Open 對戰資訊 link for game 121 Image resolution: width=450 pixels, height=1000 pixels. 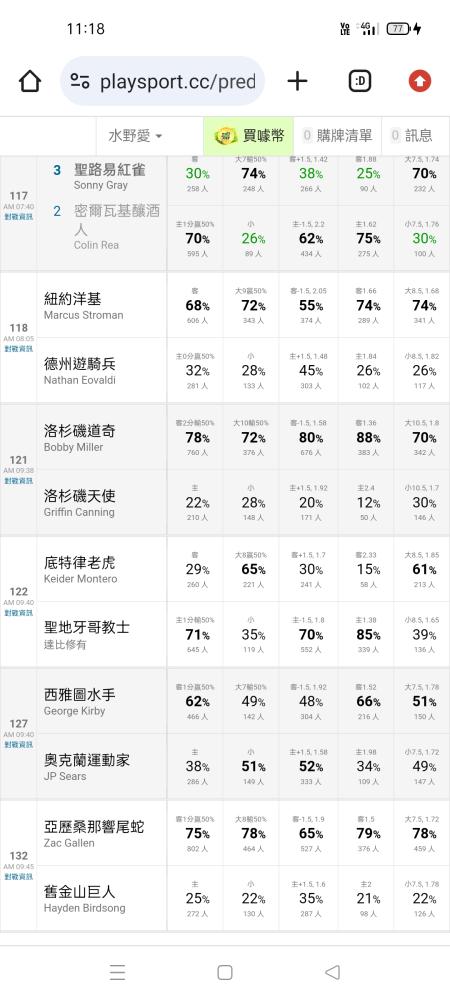tap(18, 481)
